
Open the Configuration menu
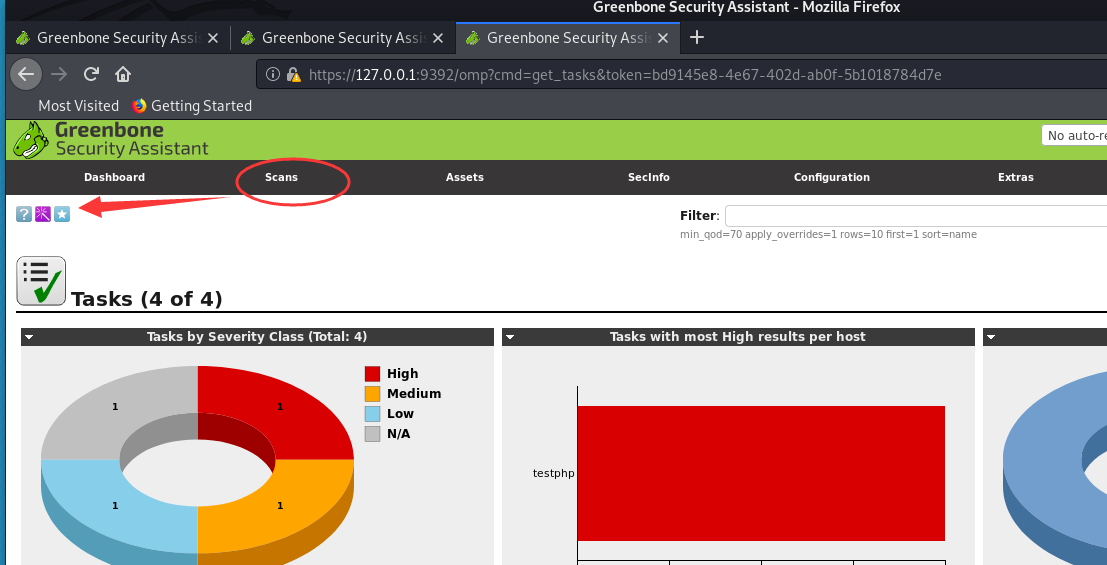832,177
